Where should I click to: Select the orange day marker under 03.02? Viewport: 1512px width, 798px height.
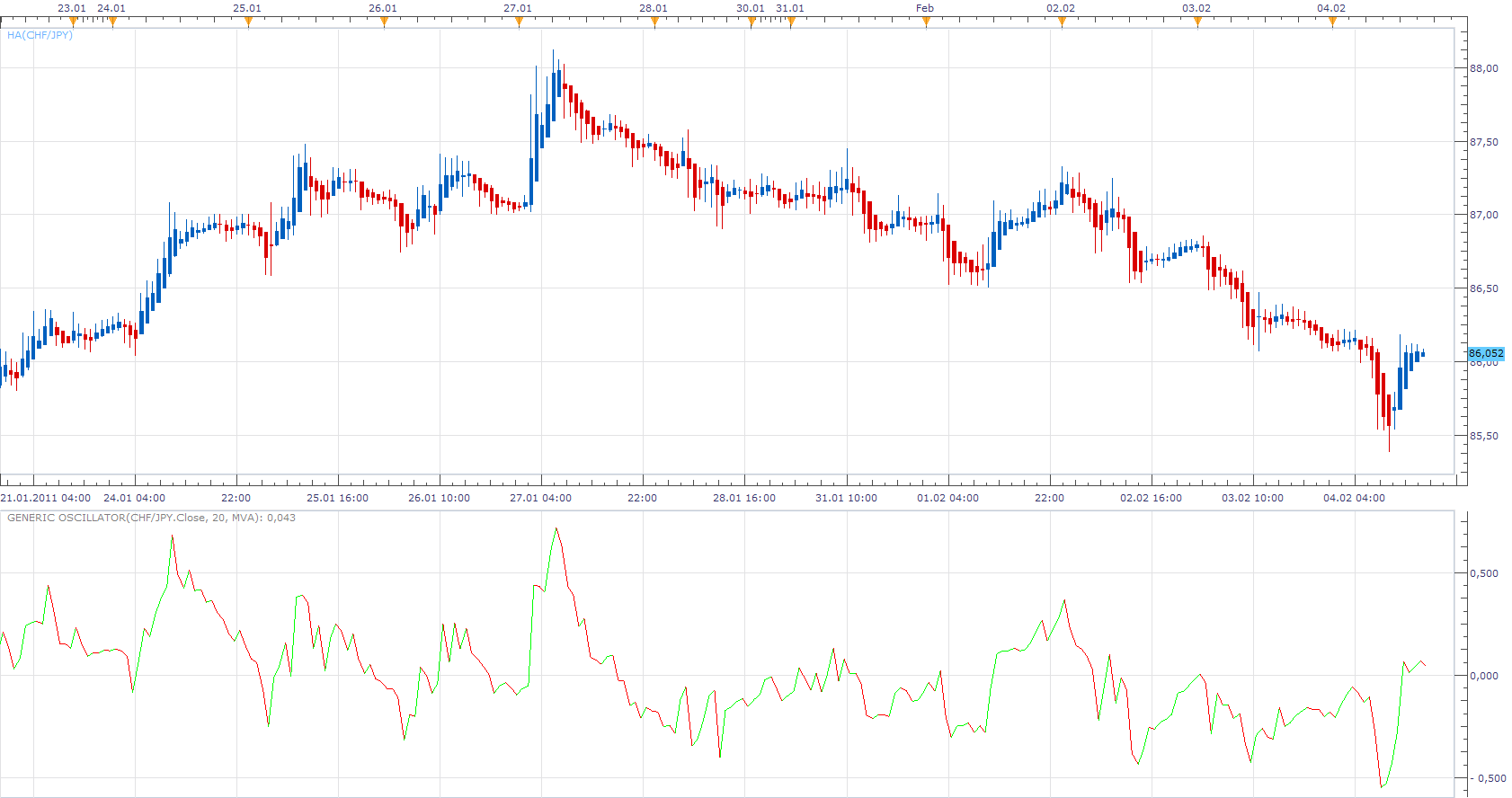(x=1197, y=22)
